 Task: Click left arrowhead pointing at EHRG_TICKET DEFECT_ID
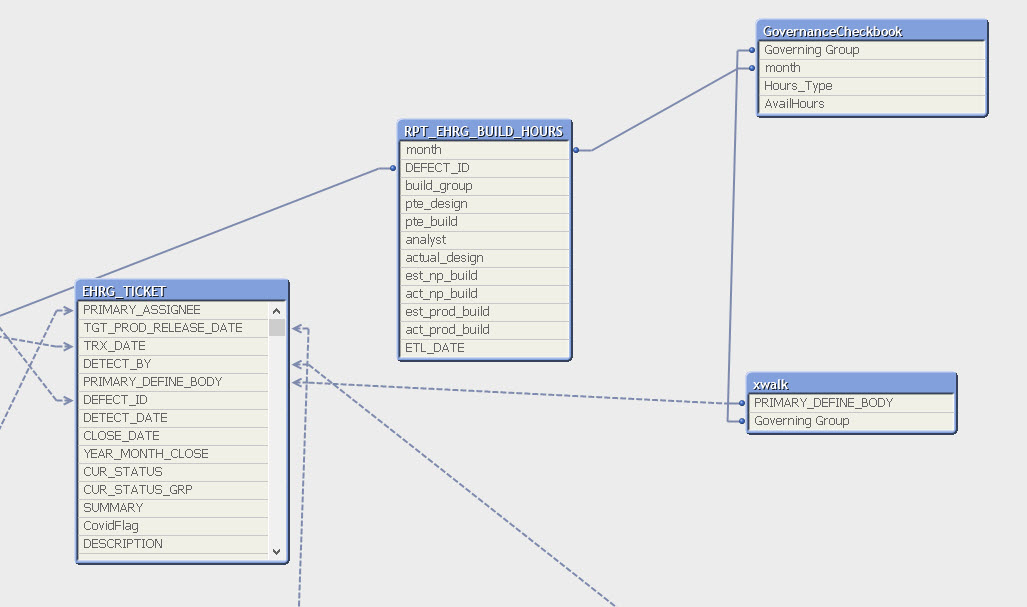click(x=68, y=400)
